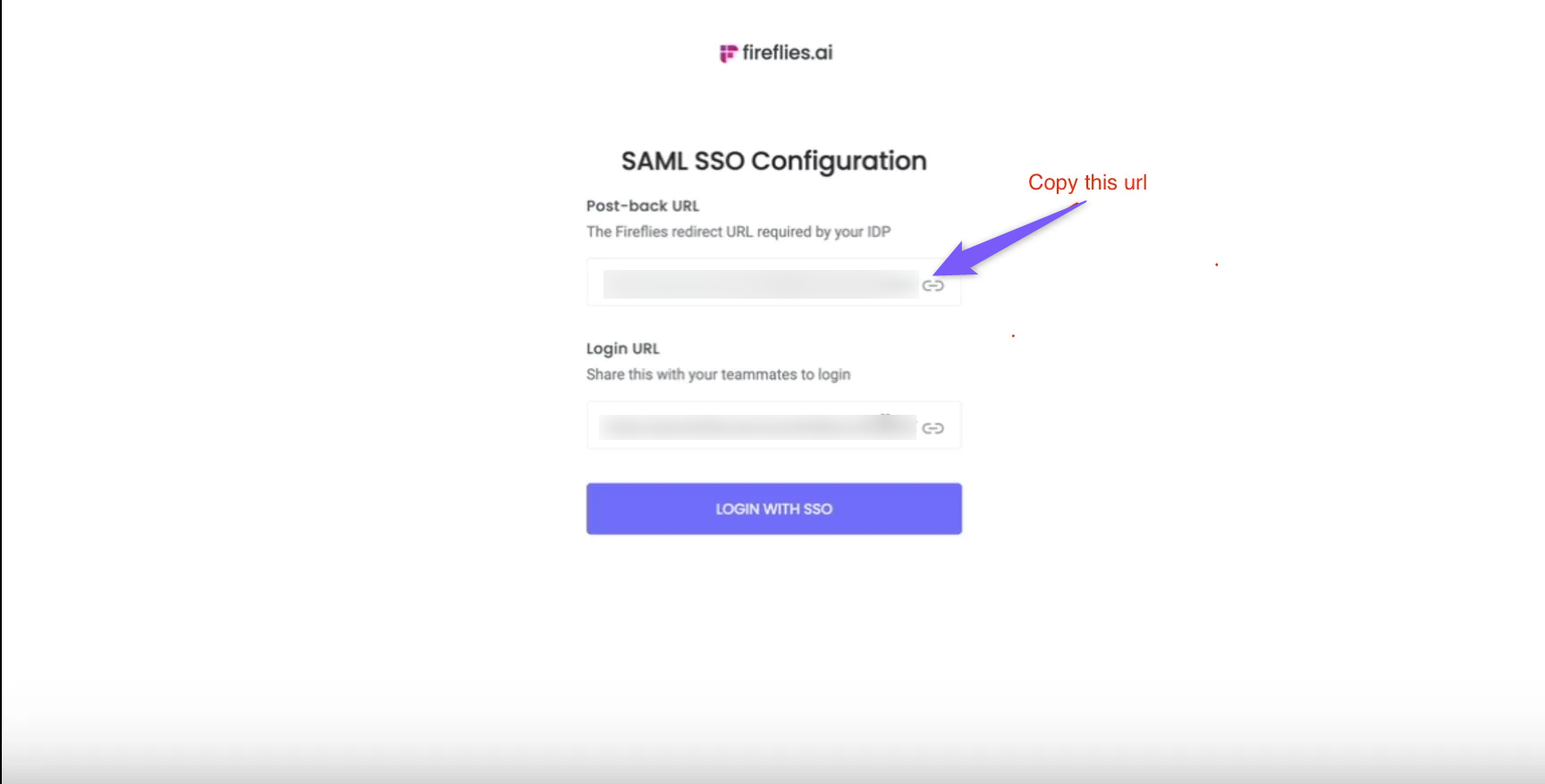Screen dimensions: 1545x784
Task: Copy the Login URL using link icon
Action: (933, 429)
